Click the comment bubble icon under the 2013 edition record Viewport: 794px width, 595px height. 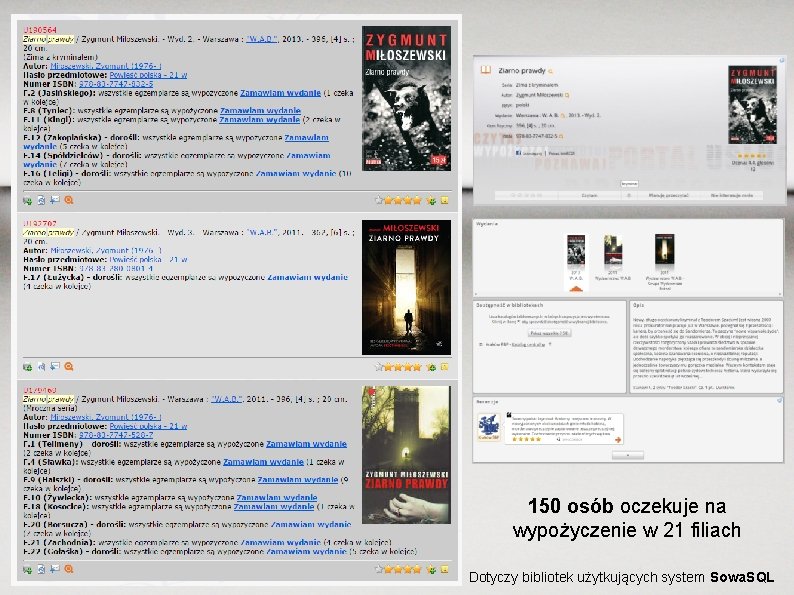(x=55, y=200)
